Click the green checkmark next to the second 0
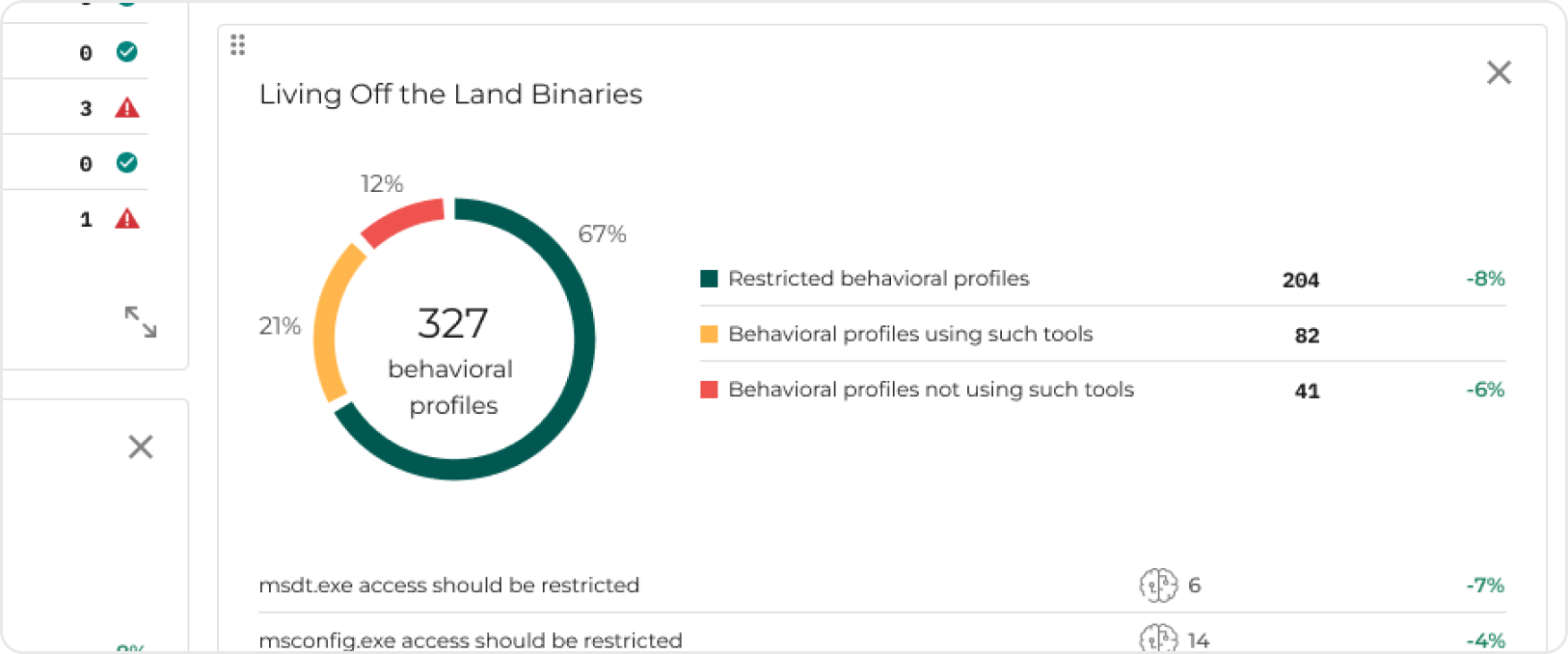Viewport: 1568px width, 654px height. 126,162
